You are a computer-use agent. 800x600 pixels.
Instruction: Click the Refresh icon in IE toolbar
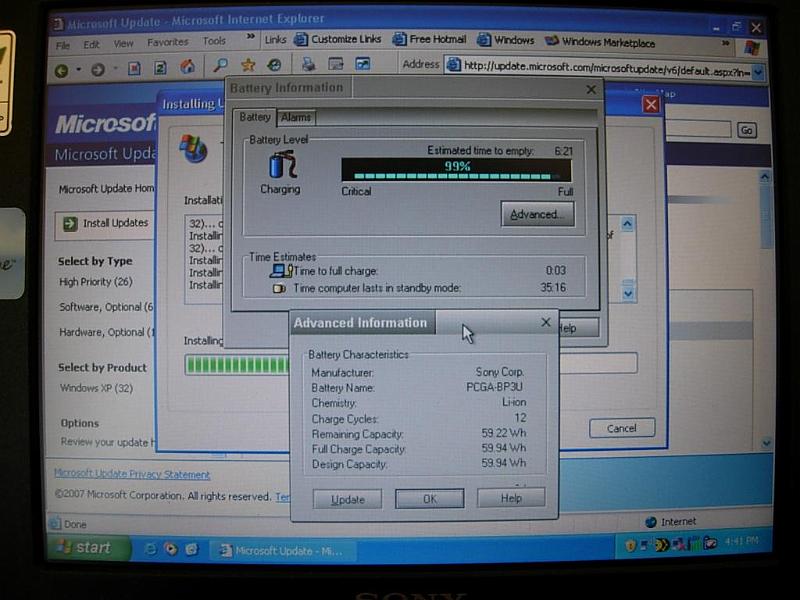coord(160,67)
